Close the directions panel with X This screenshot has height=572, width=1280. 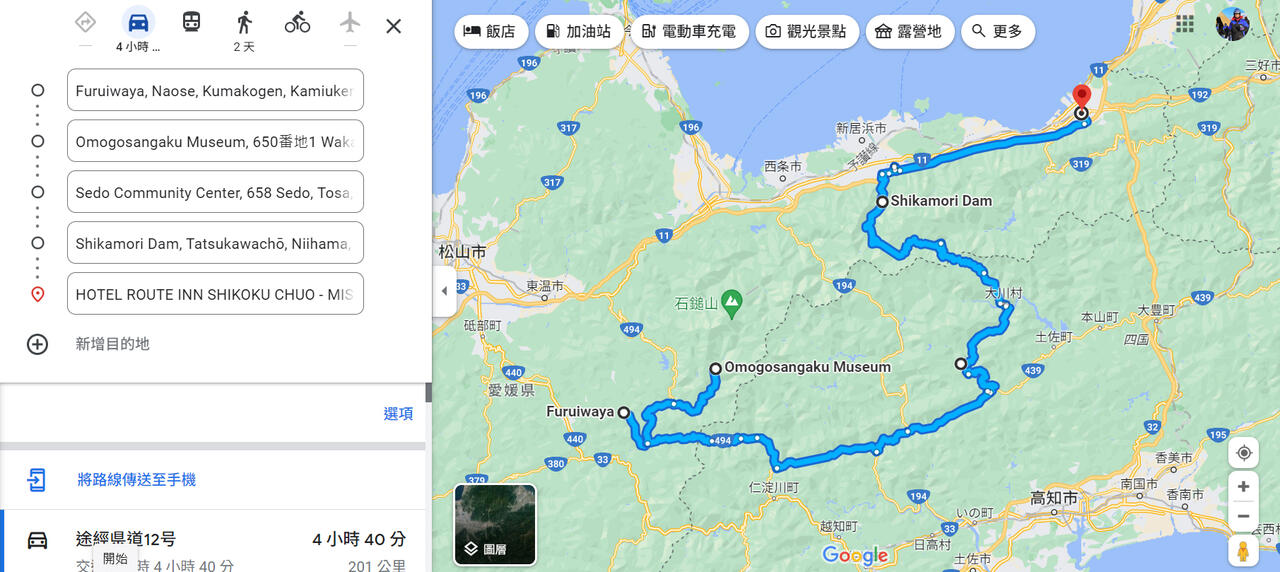(x=394, y=26)
